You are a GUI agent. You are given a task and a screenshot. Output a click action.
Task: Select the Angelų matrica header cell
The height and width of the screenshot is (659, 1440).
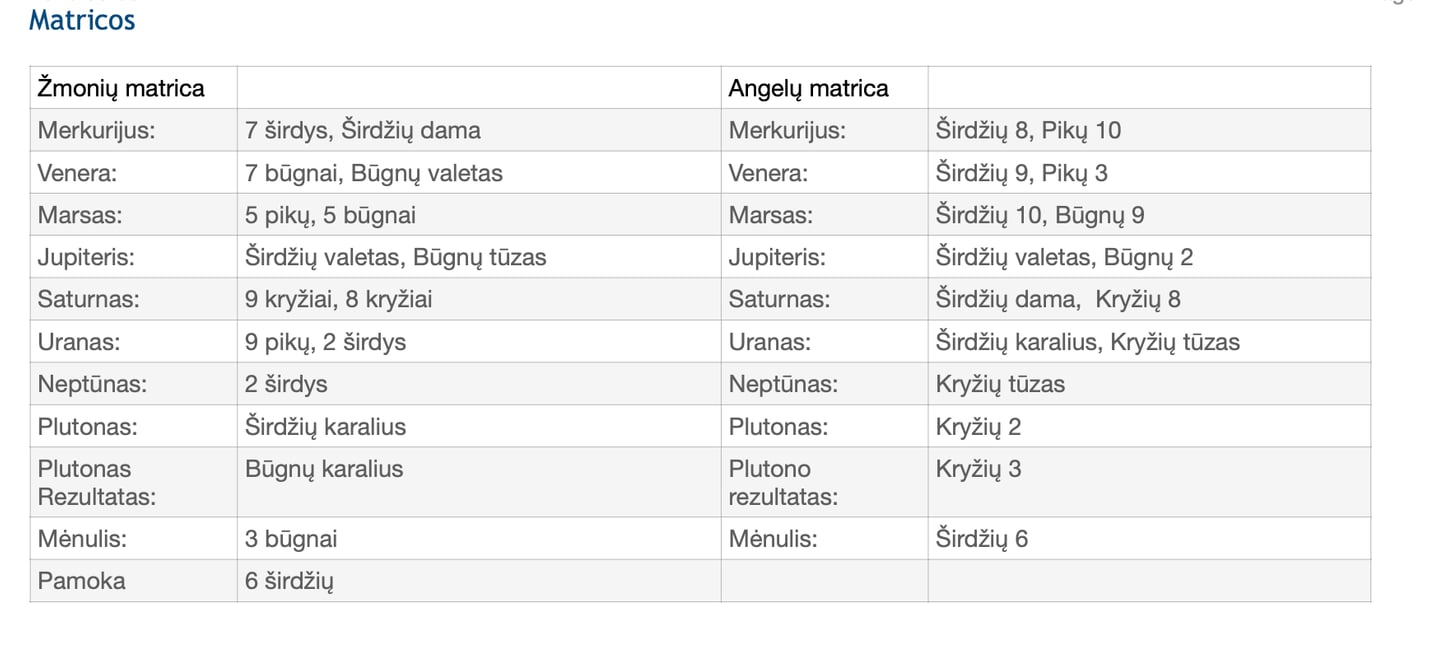pyautogui.click(x=808, y=88)
